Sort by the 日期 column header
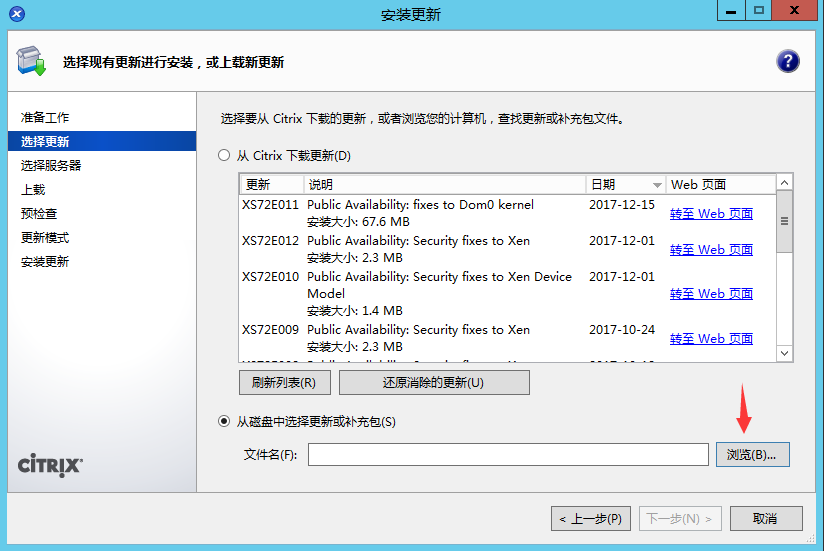This screenshot has width=824, height=551. 625,185
